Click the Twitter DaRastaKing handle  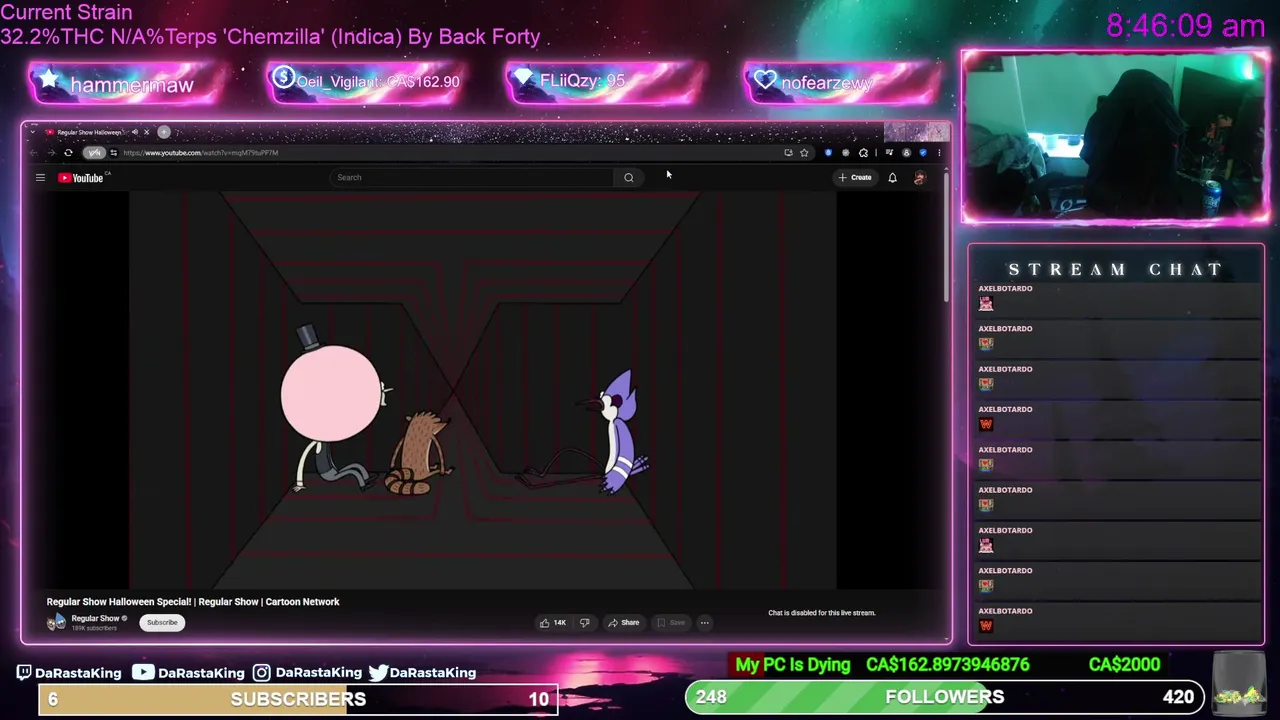[422, 673]
